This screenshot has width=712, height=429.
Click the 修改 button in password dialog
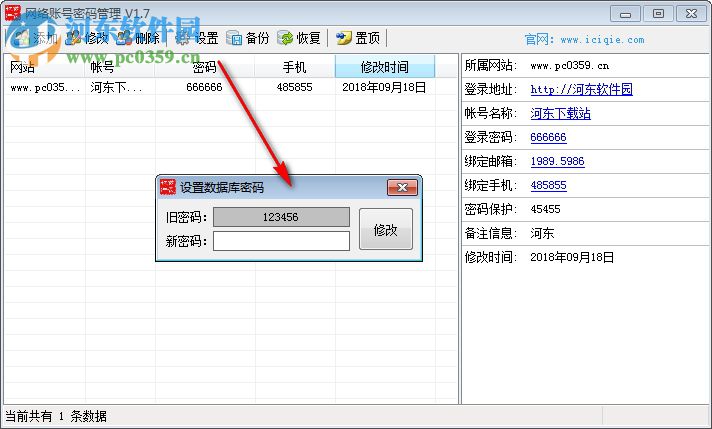tap(386, 229)
